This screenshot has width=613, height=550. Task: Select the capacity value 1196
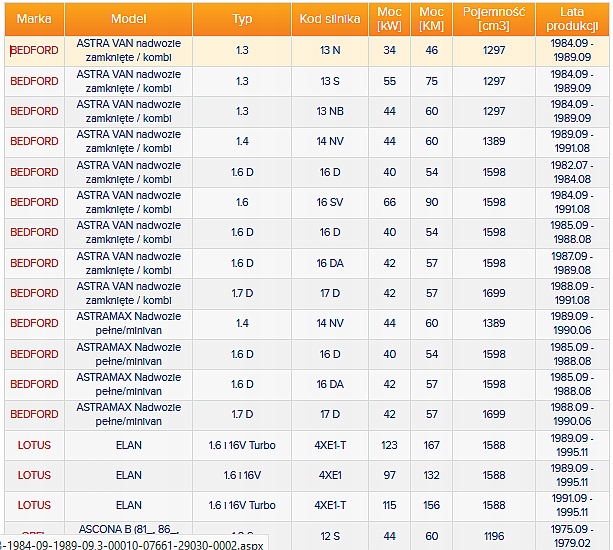494,536
